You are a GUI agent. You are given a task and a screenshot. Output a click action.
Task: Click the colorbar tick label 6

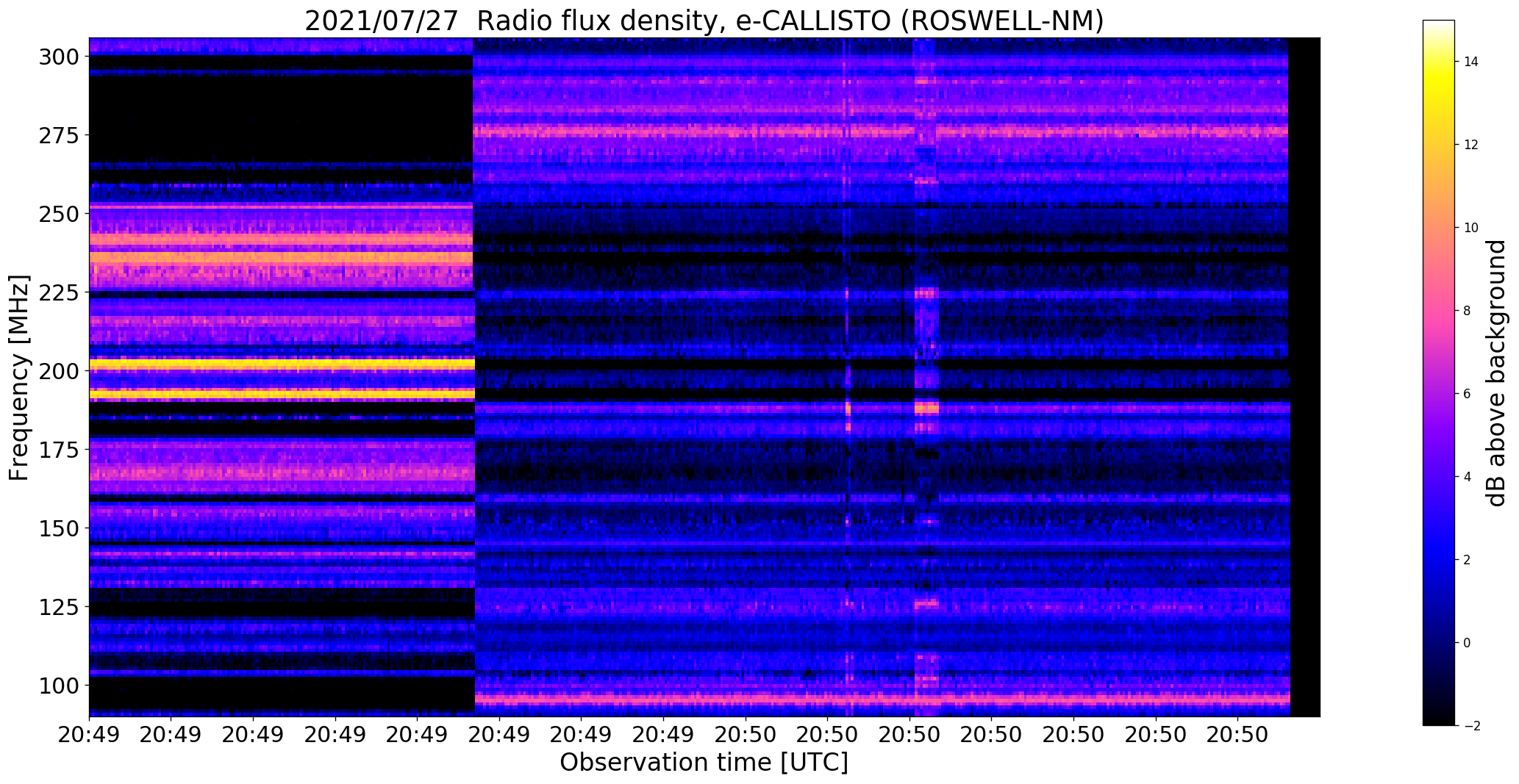1468,394
